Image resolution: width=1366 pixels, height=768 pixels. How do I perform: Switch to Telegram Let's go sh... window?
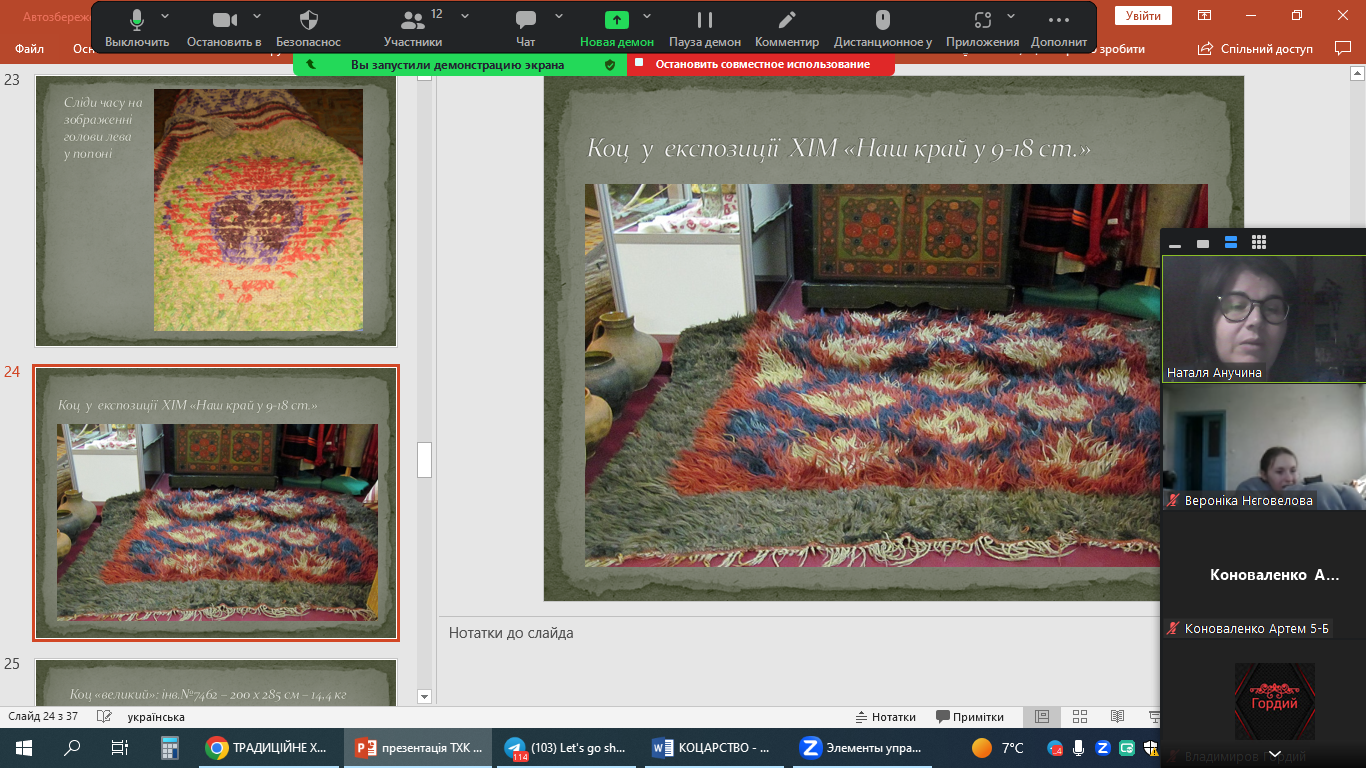click(568, 747)
